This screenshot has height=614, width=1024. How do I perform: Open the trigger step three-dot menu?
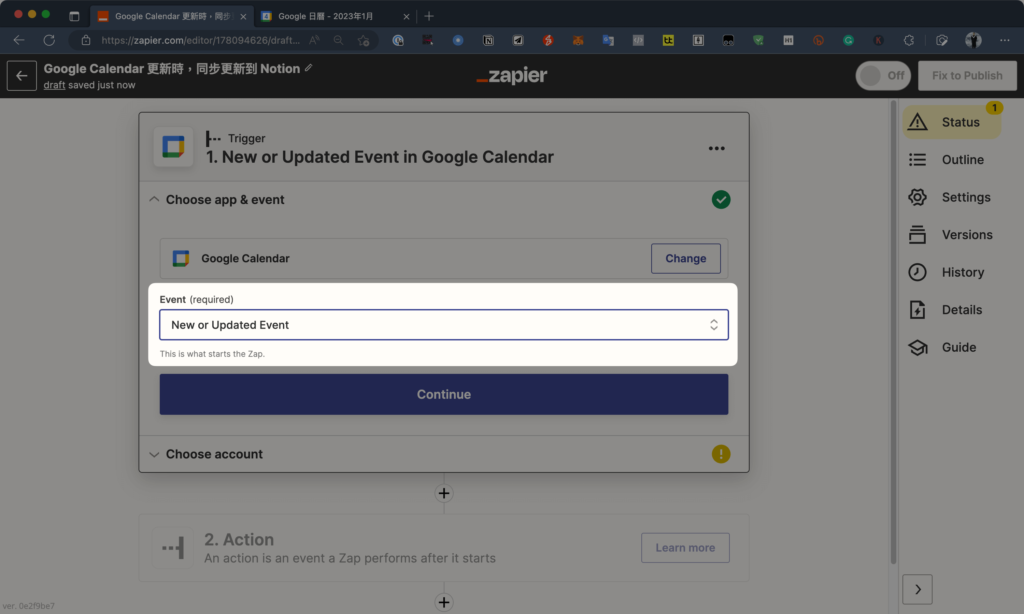[716, 148]
